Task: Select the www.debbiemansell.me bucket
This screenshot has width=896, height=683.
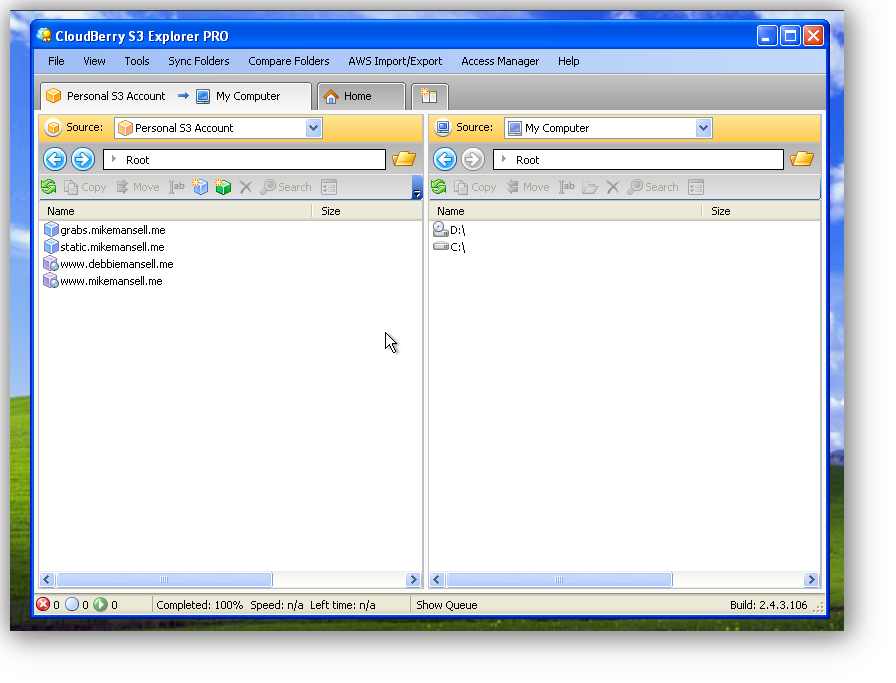Action: 116,264
